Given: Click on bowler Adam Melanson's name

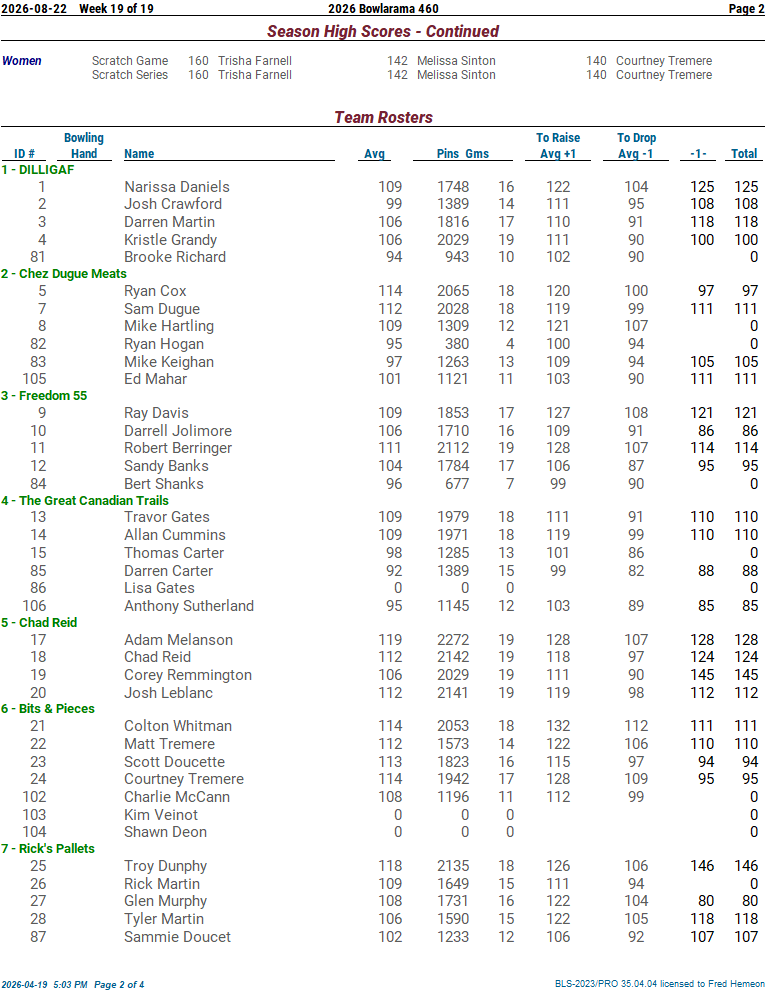Looking at the screenshot, I should (178, 640).
